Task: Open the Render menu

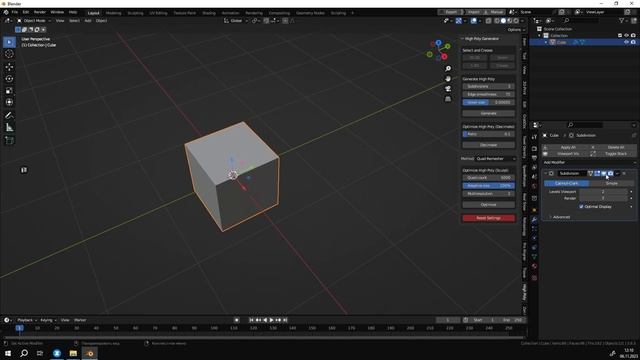Action: tap(40, 12)
